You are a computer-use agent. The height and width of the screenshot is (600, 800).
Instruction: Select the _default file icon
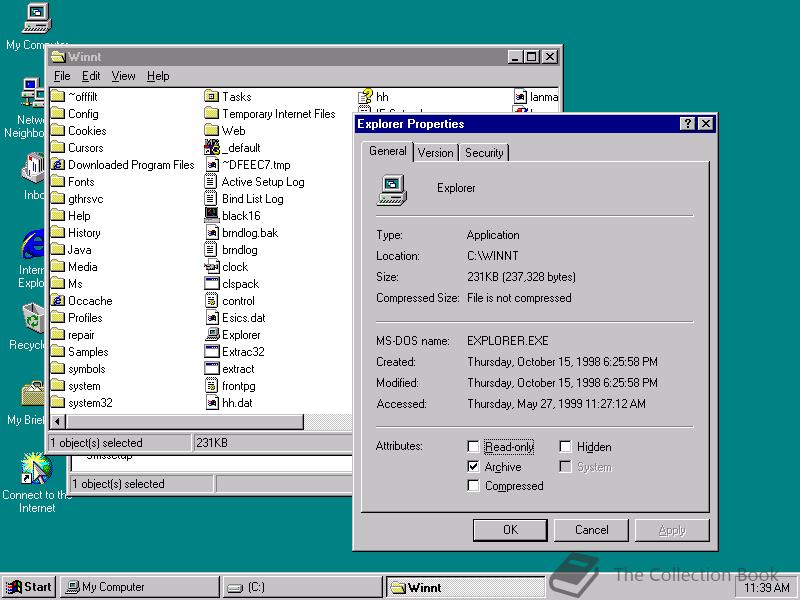click(212, 147)
